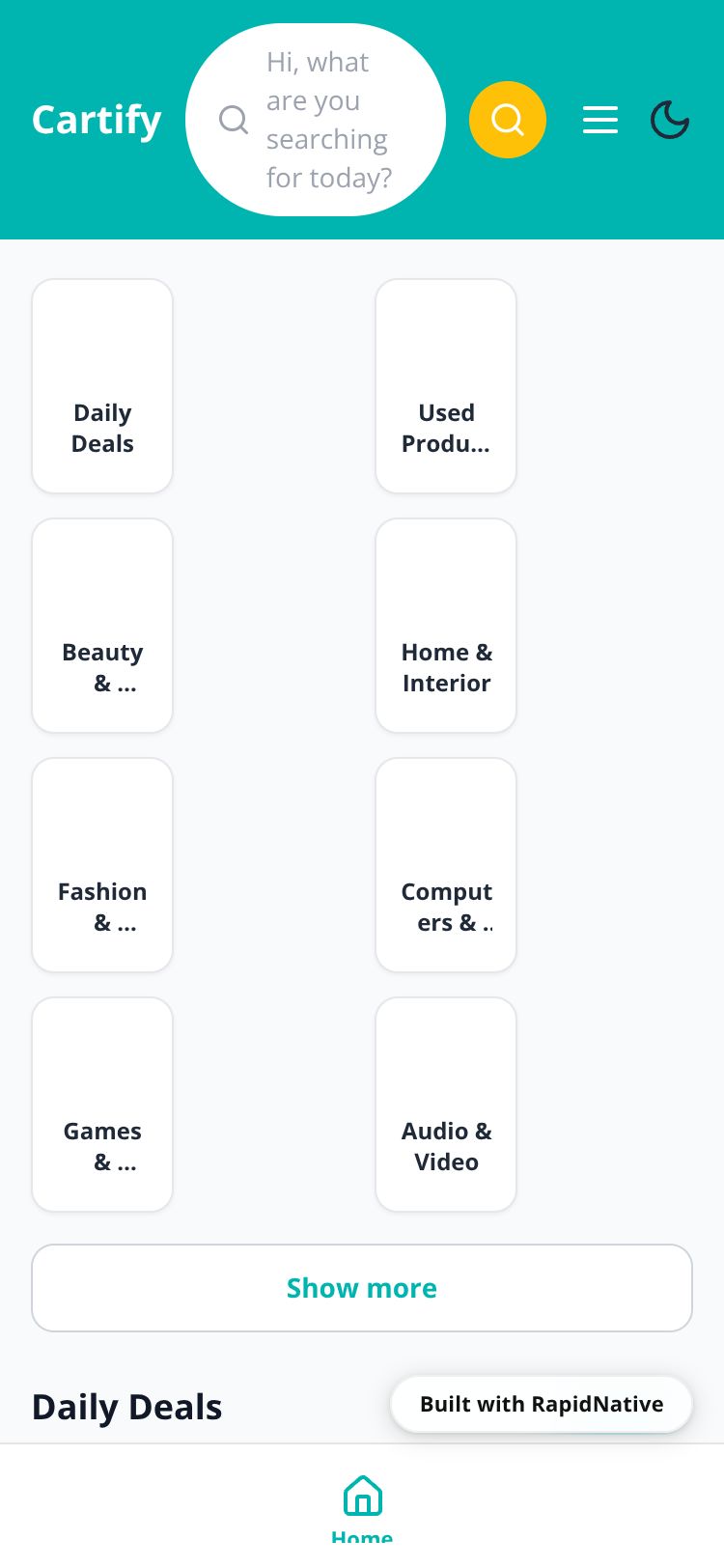Click the Built with RapidNative badge
Viewport: 724px width, 1568px height.
point(542,1404)
